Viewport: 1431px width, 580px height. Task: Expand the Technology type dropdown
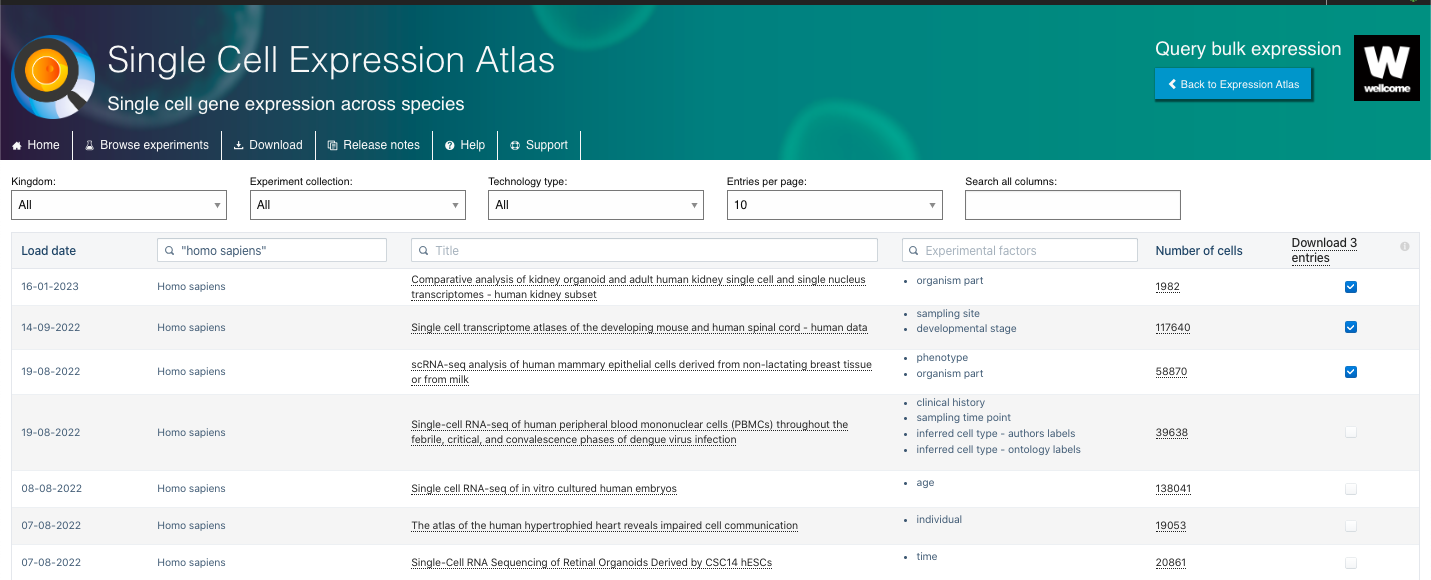(596, 205)
